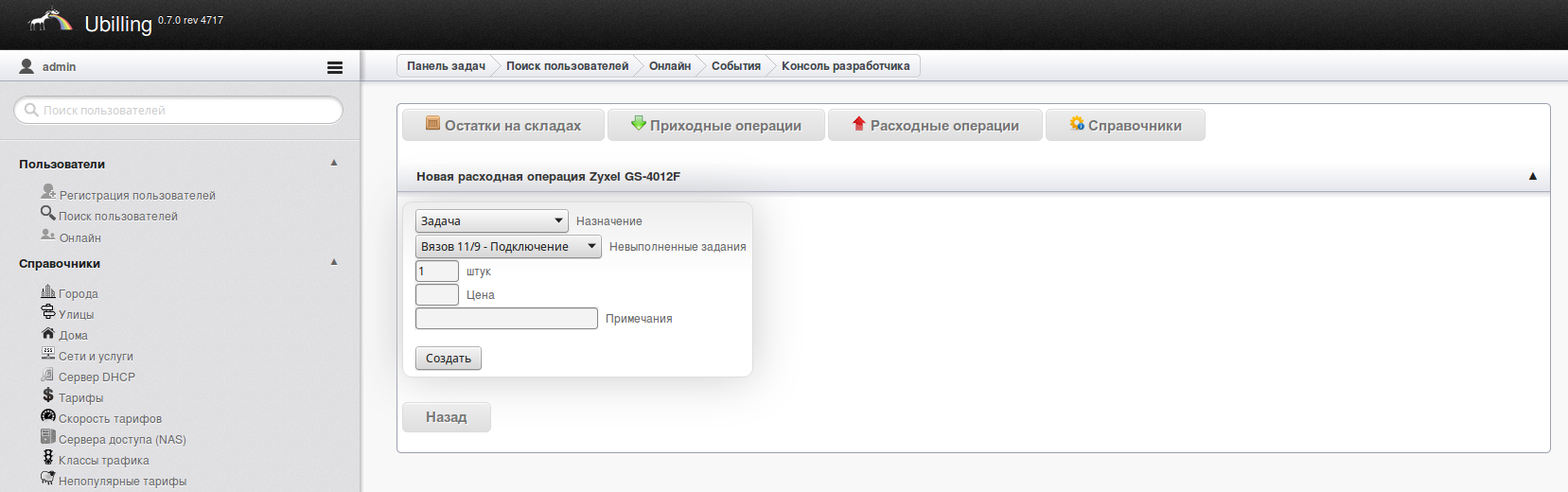Click the Houses home icon
Viewport: 1568px width, 492px height.
(x=48, y=333)
